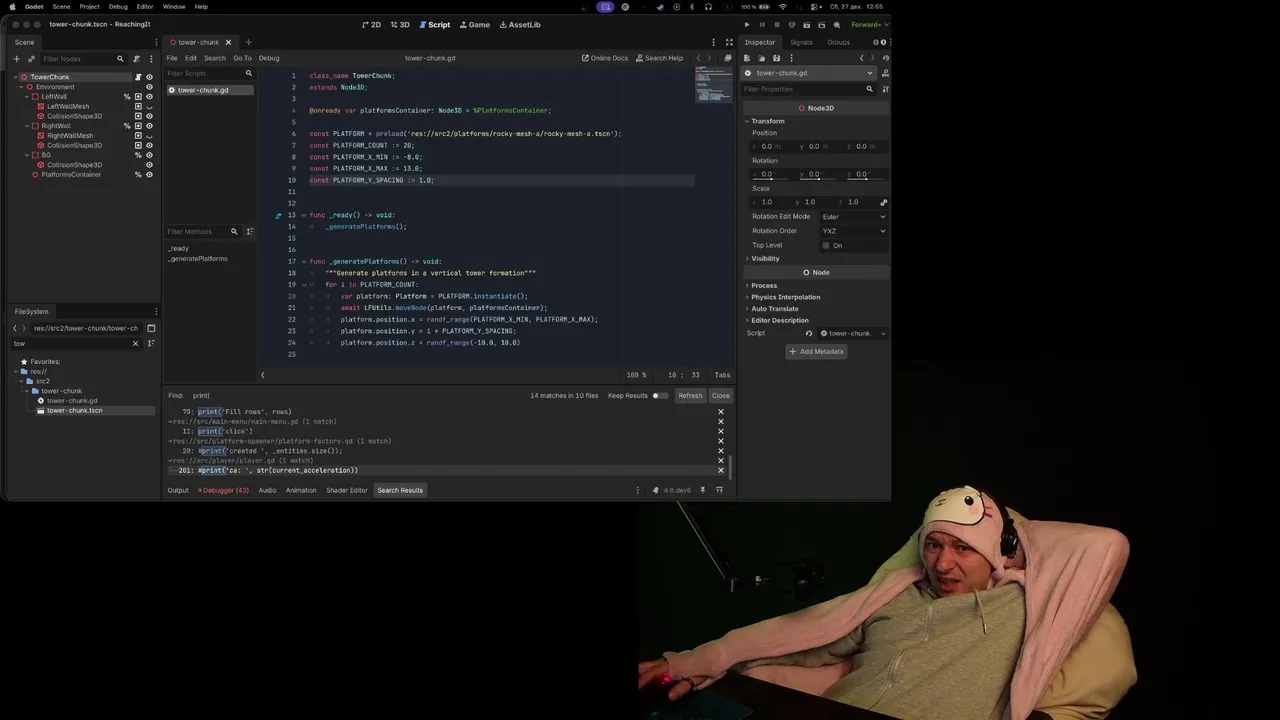Refresh the search results
1280x720 pixels.
point(690,396)
